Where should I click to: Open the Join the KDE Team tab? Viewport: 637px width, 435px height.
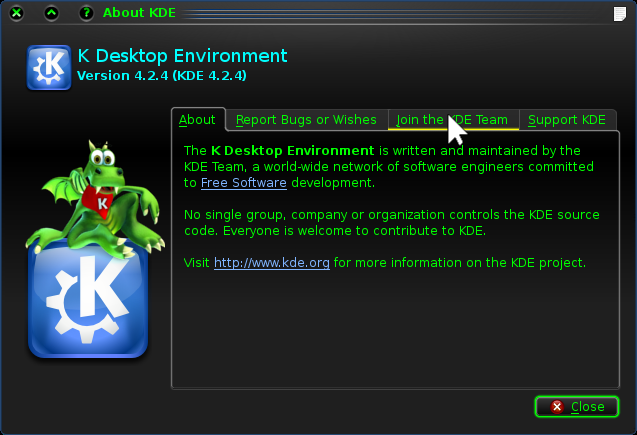click(x=453, y=120)
